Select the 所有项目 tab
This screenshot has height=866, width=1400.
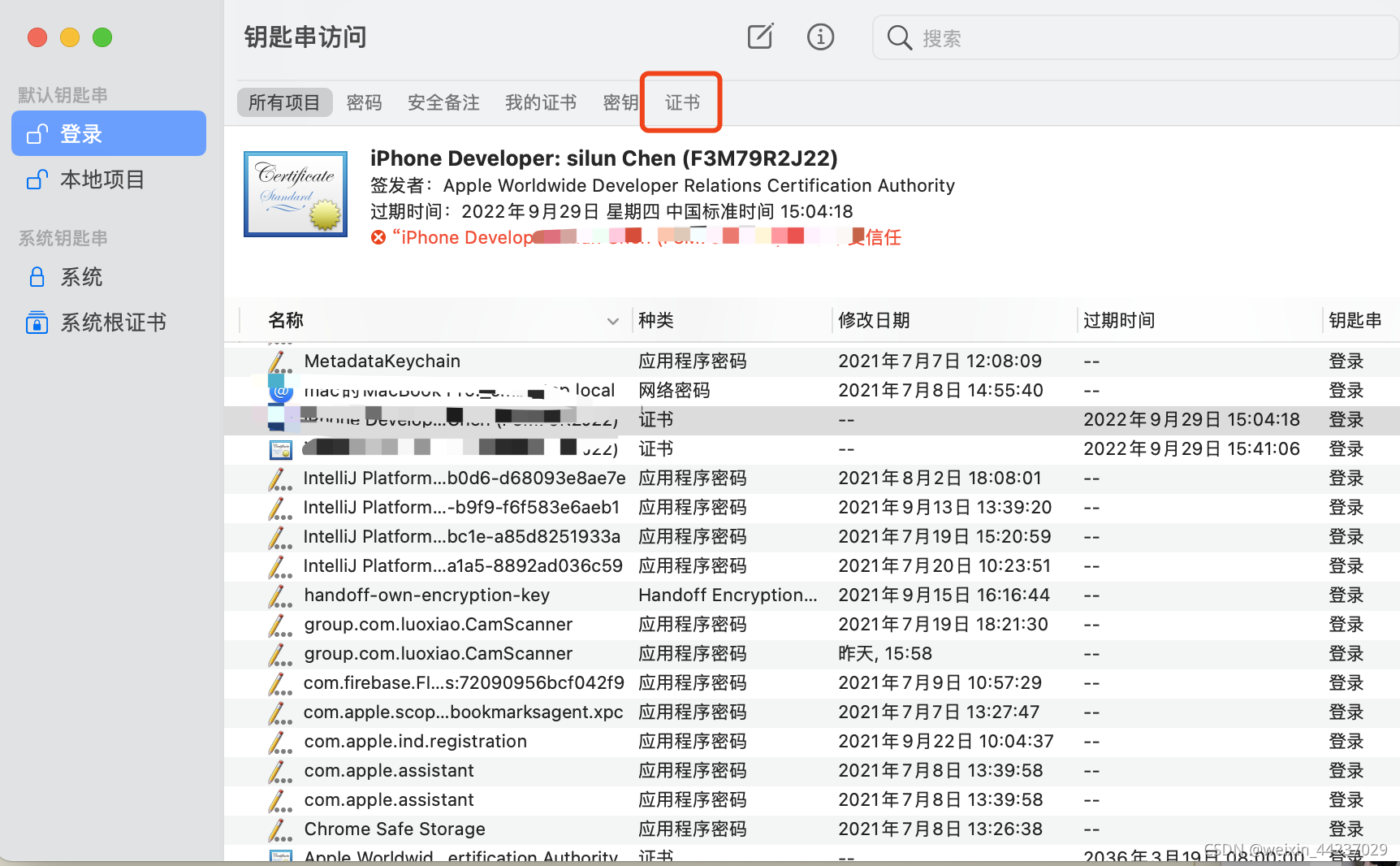click(x=284, y=102)
